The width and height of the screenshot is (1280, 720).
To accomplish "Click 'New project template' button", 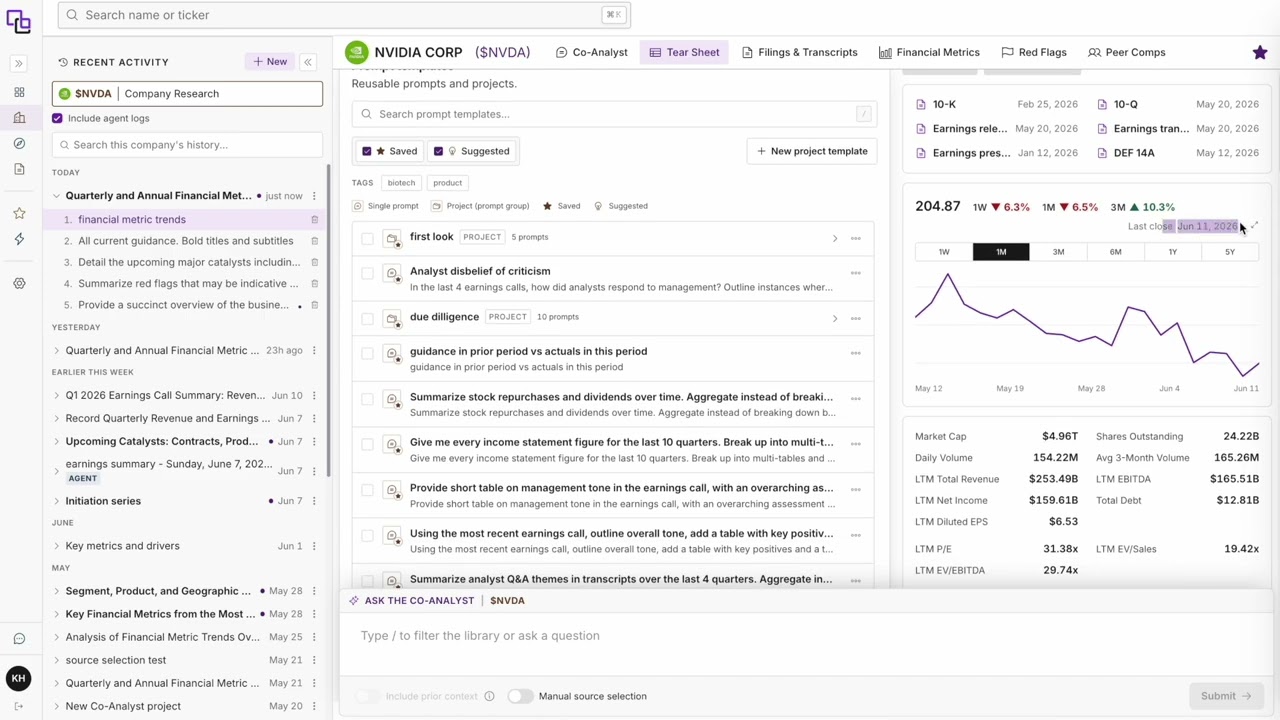I will (x=812, y=151).
